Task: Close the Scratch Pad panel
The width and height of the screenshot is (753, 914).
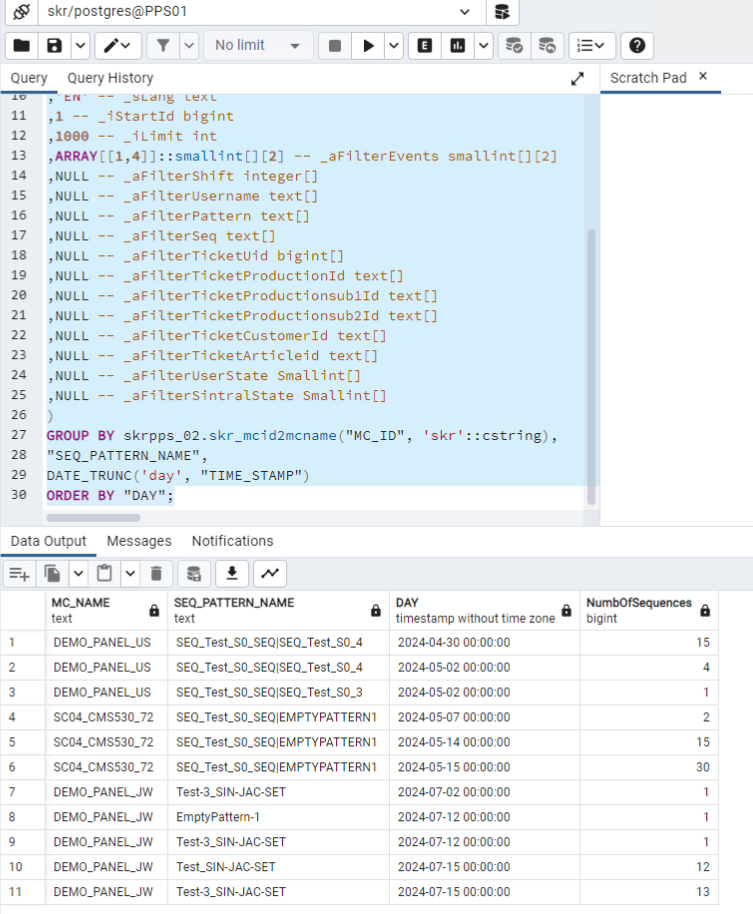Action: coord(703,76)
